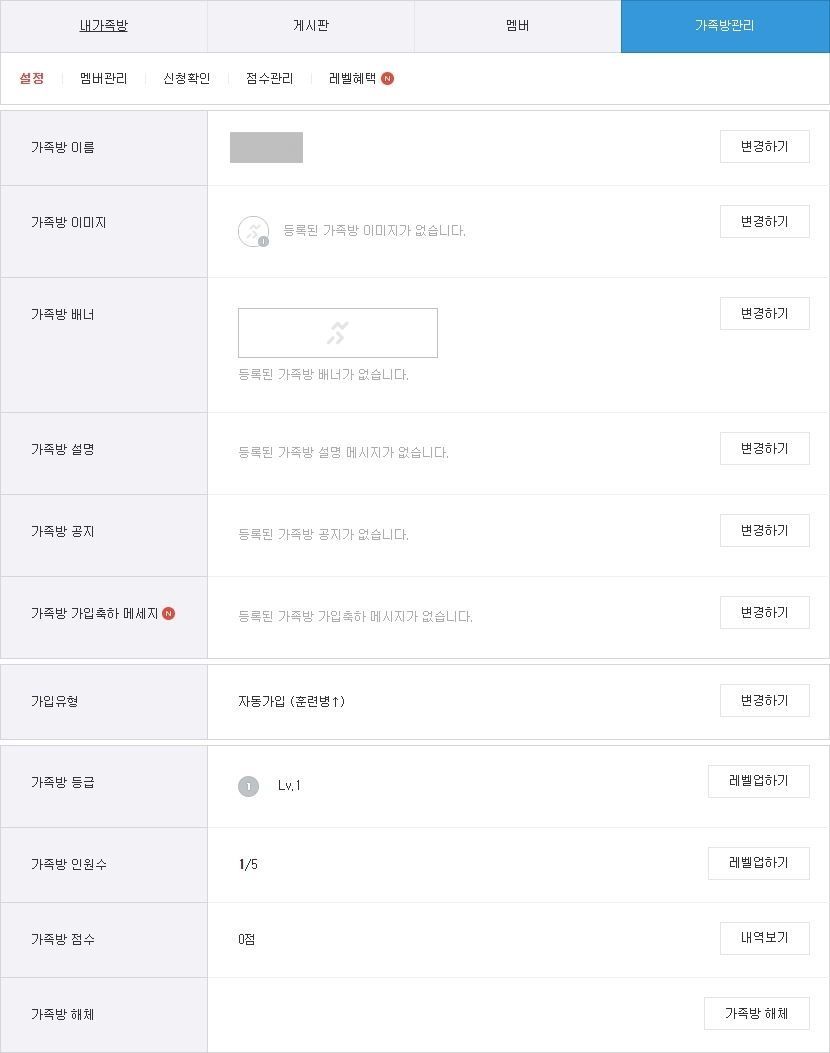Click 내역보기 for 가족방 점수

click(765, 938)
